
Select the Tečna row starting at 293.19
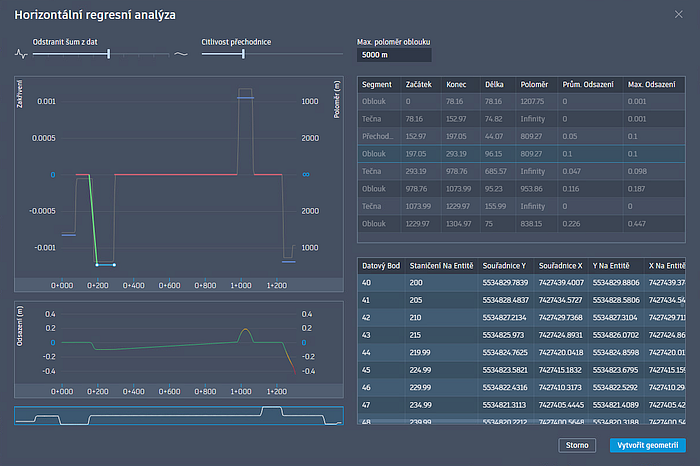[377, 171]
